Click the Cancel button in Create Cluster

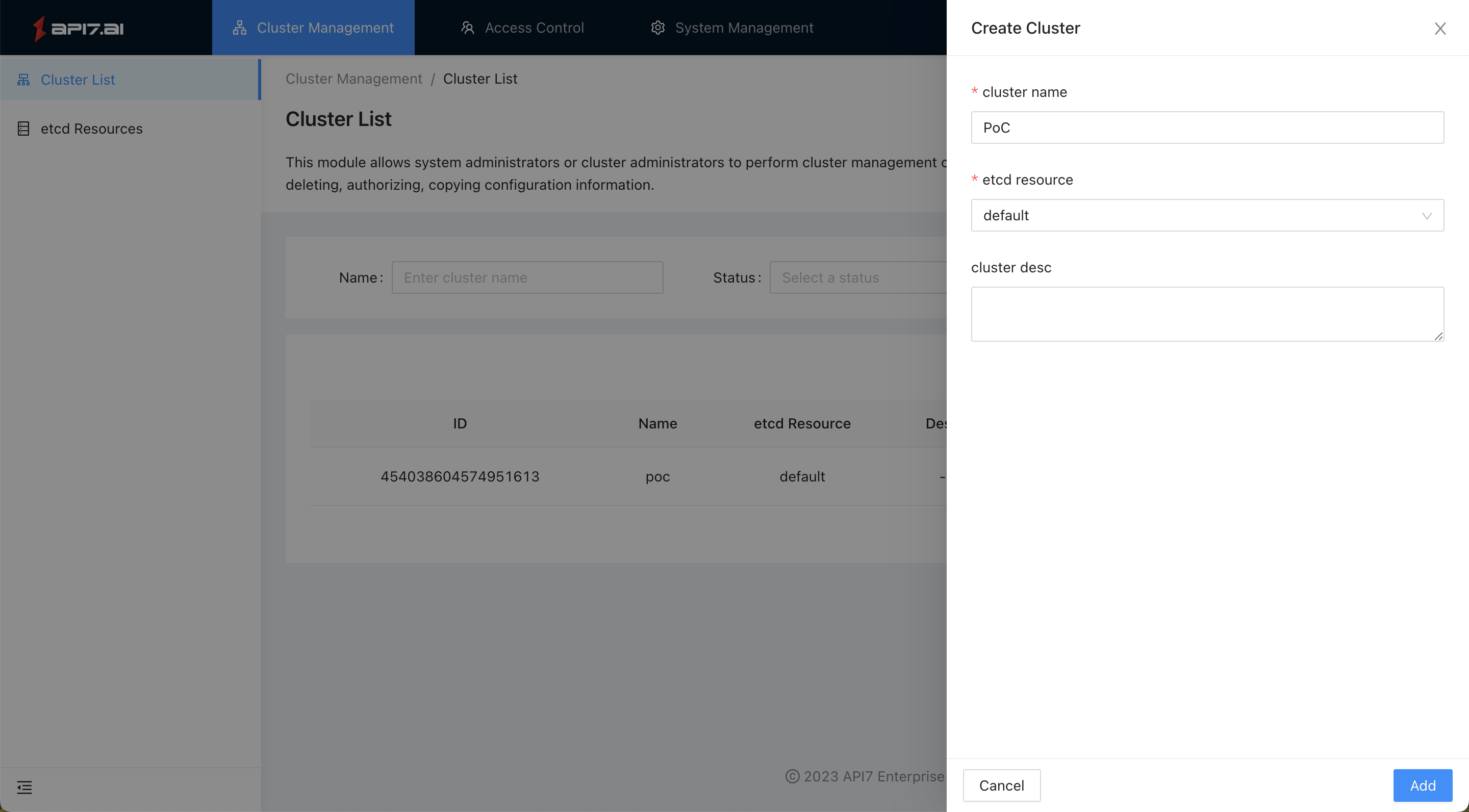click(x=1000, y=785)
